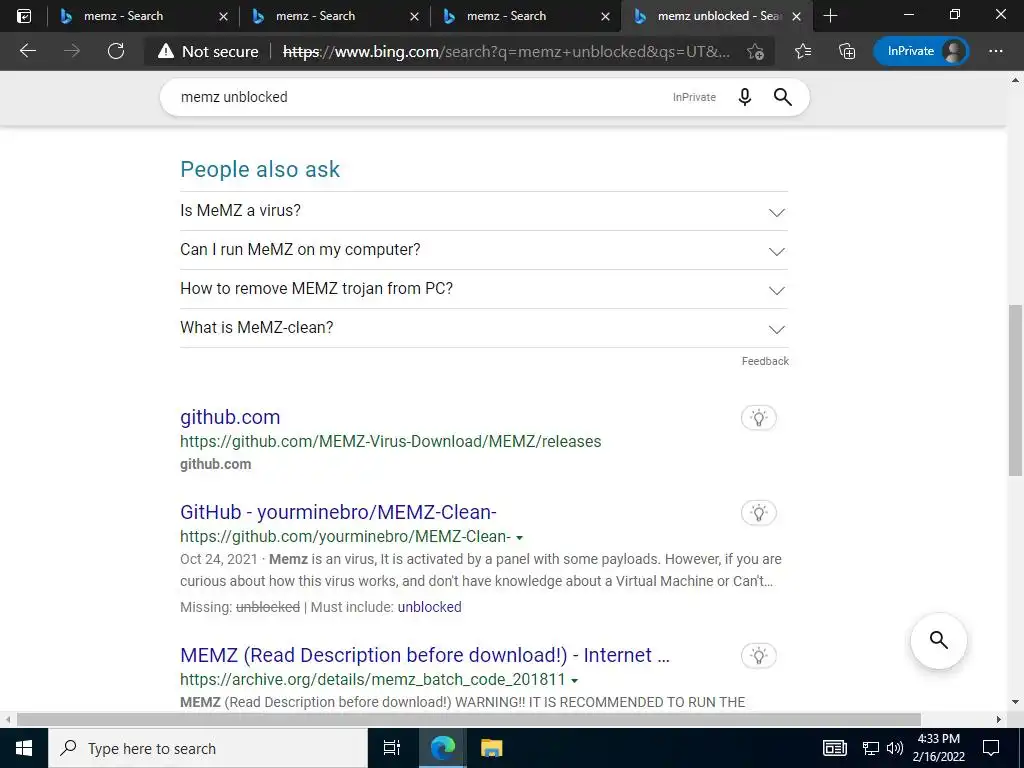Close the memz unblocked tab
1024x768 pixels.
pos(796,16)
